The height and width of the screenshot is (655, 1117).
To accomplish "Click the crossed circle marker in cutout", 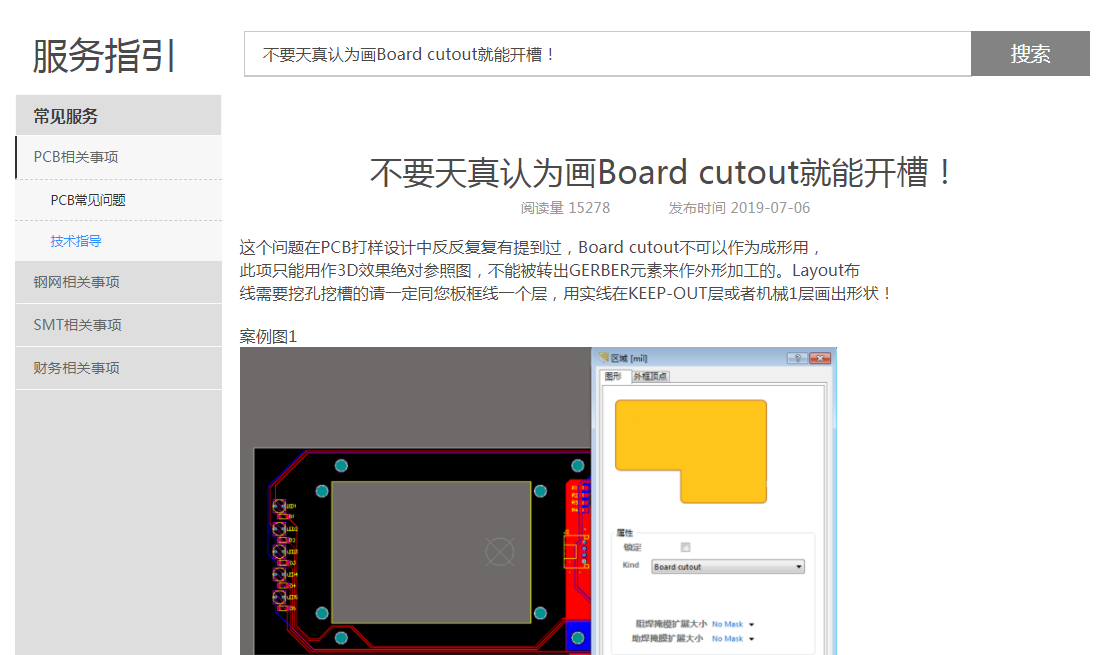I will [497, 550].
